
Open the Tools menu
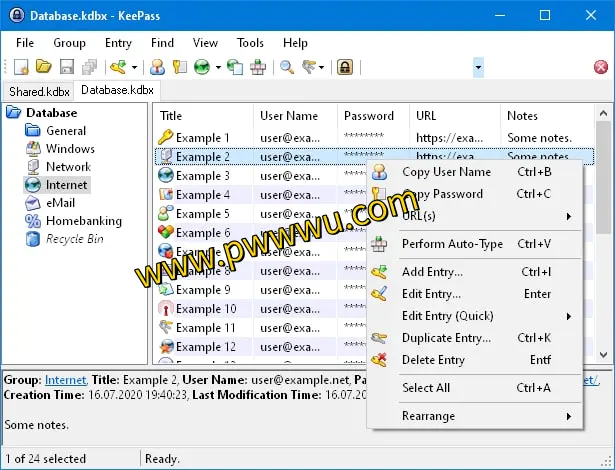tap(250, 43)
